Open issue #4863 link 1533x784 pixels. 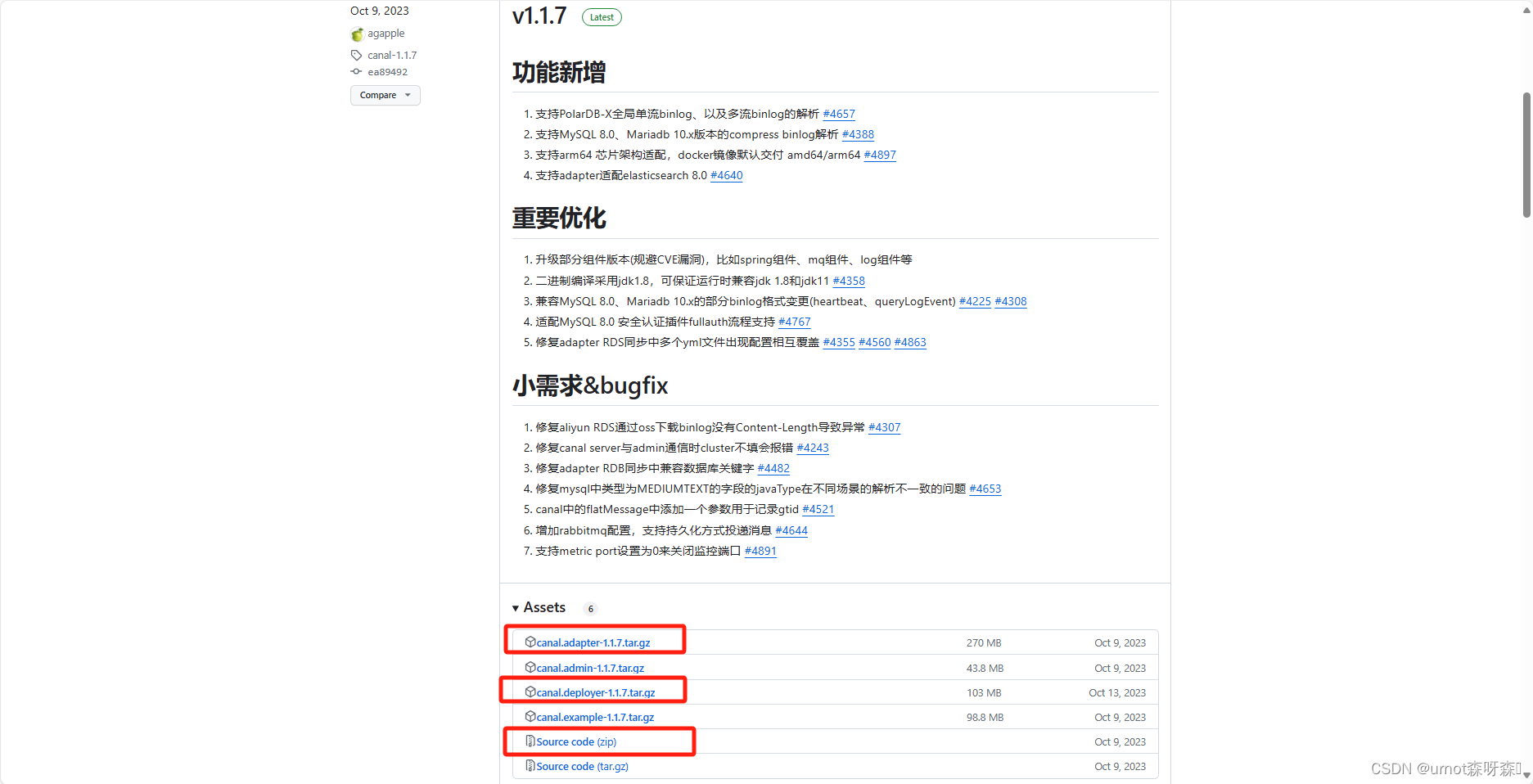[x=910, y=342]
